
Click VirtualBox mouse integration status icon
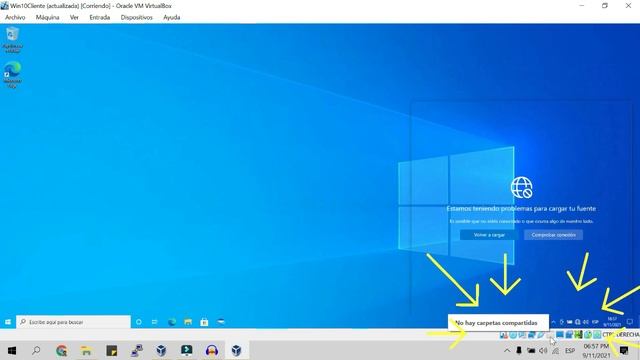point(588,335)
